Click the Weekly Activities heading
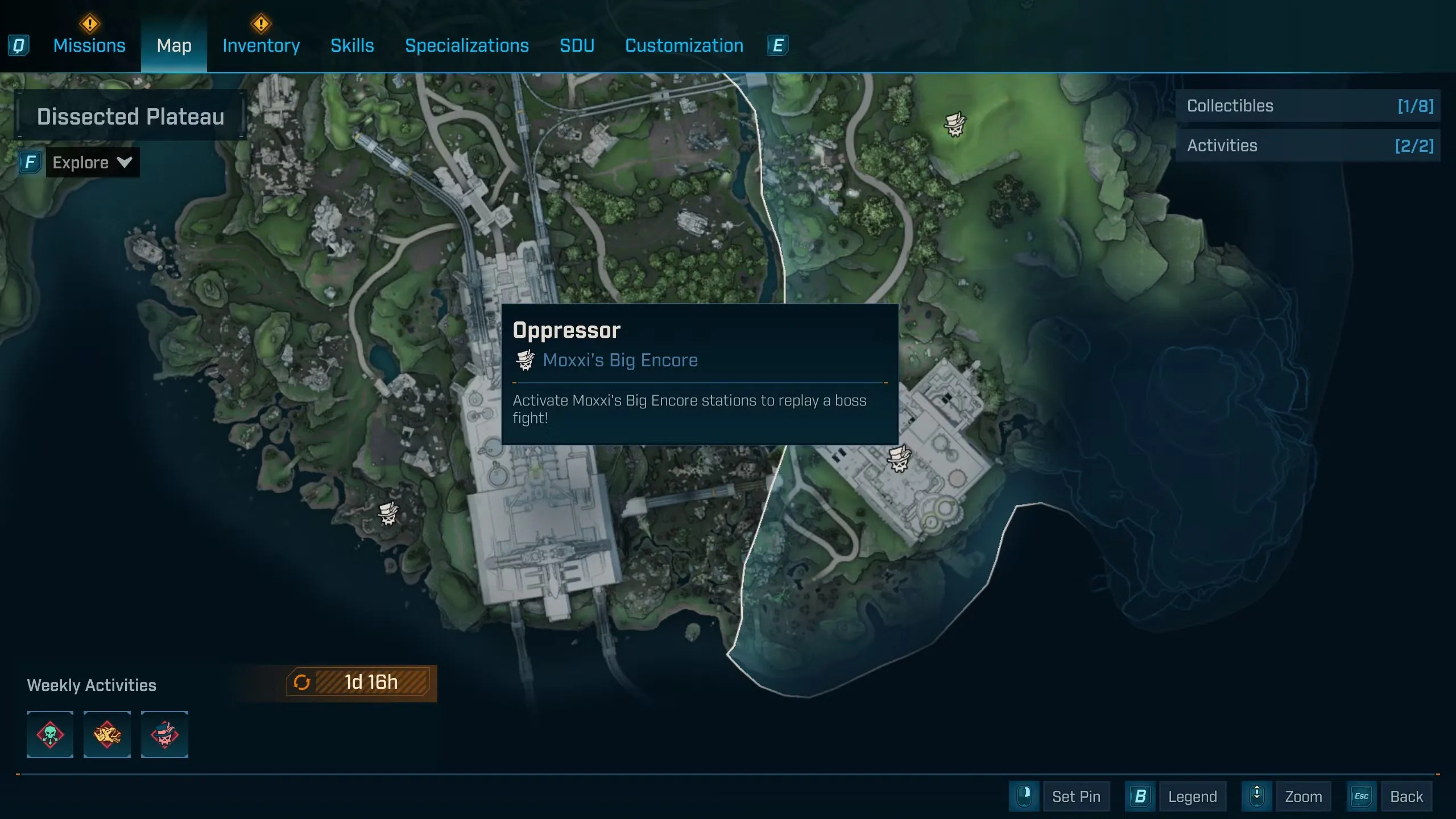The image size is (1456, 819). (x=92, y=685)
